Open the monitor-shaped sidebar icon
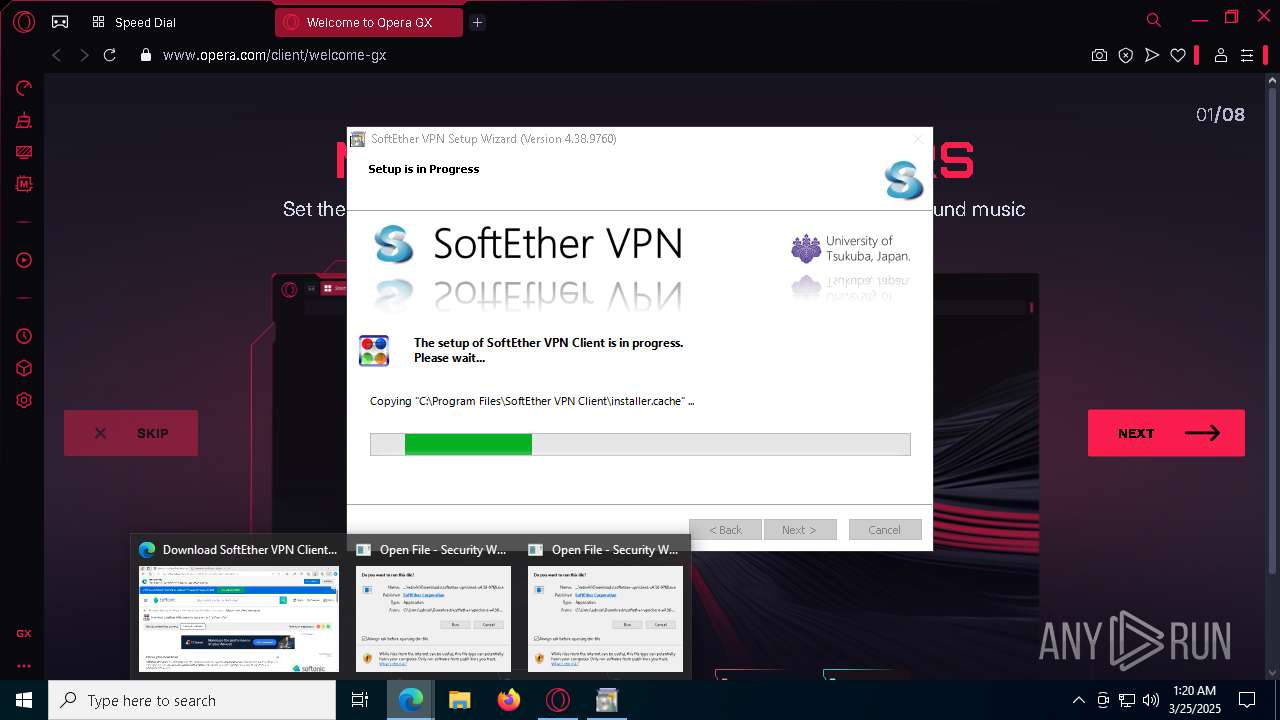 [x=24, y=152]
